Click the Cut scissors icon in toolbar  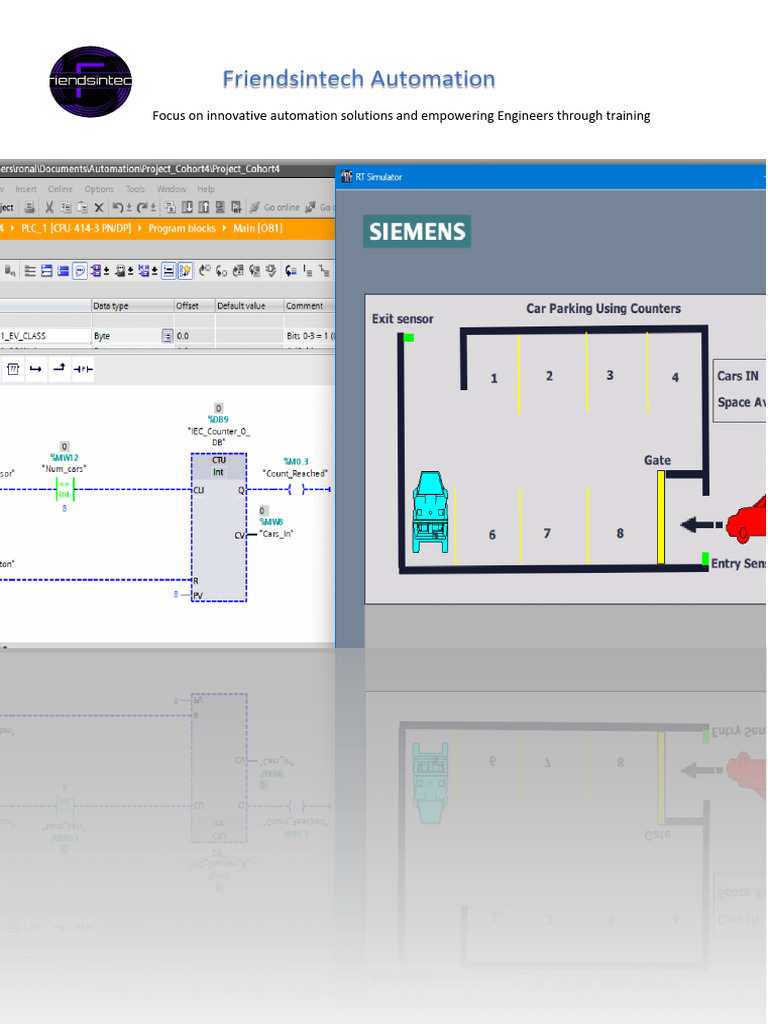48,207
